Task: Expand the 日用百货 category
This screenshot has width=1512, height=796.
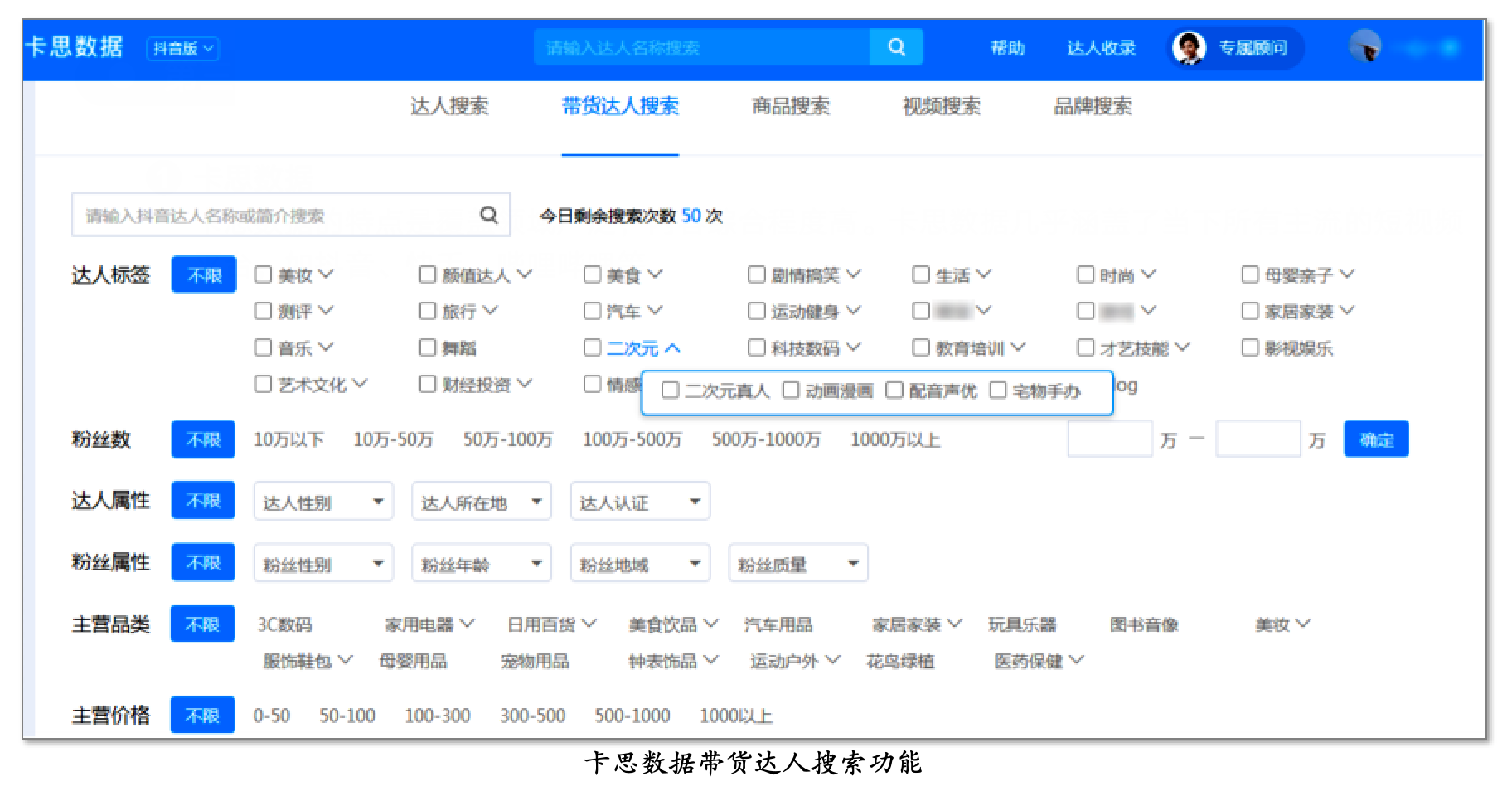Action: click(x=551, y=624)
